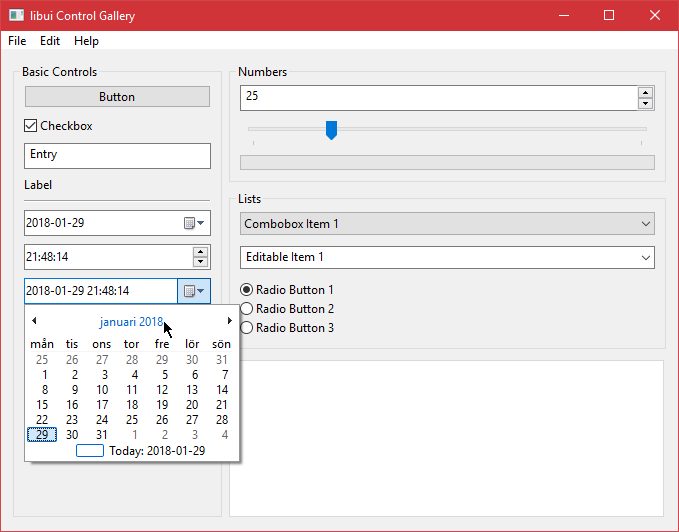Open calendar icon of date-only picker

(x=194, y=223)
